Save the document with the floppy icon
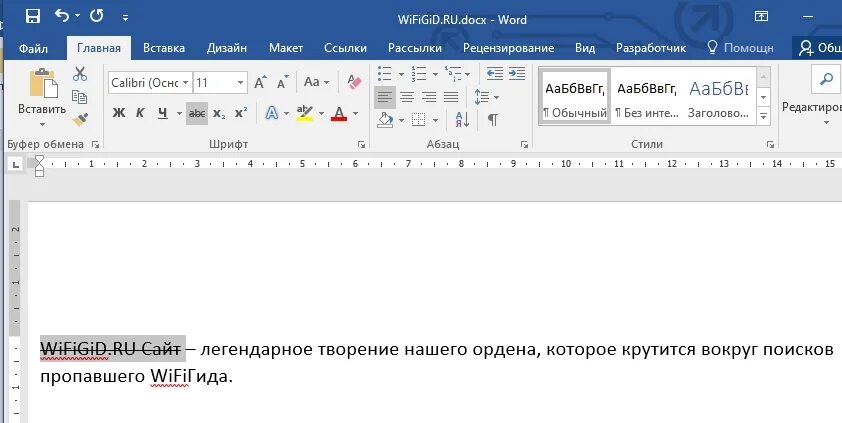Viewport: 842px width, 423px height. (33, 17)
